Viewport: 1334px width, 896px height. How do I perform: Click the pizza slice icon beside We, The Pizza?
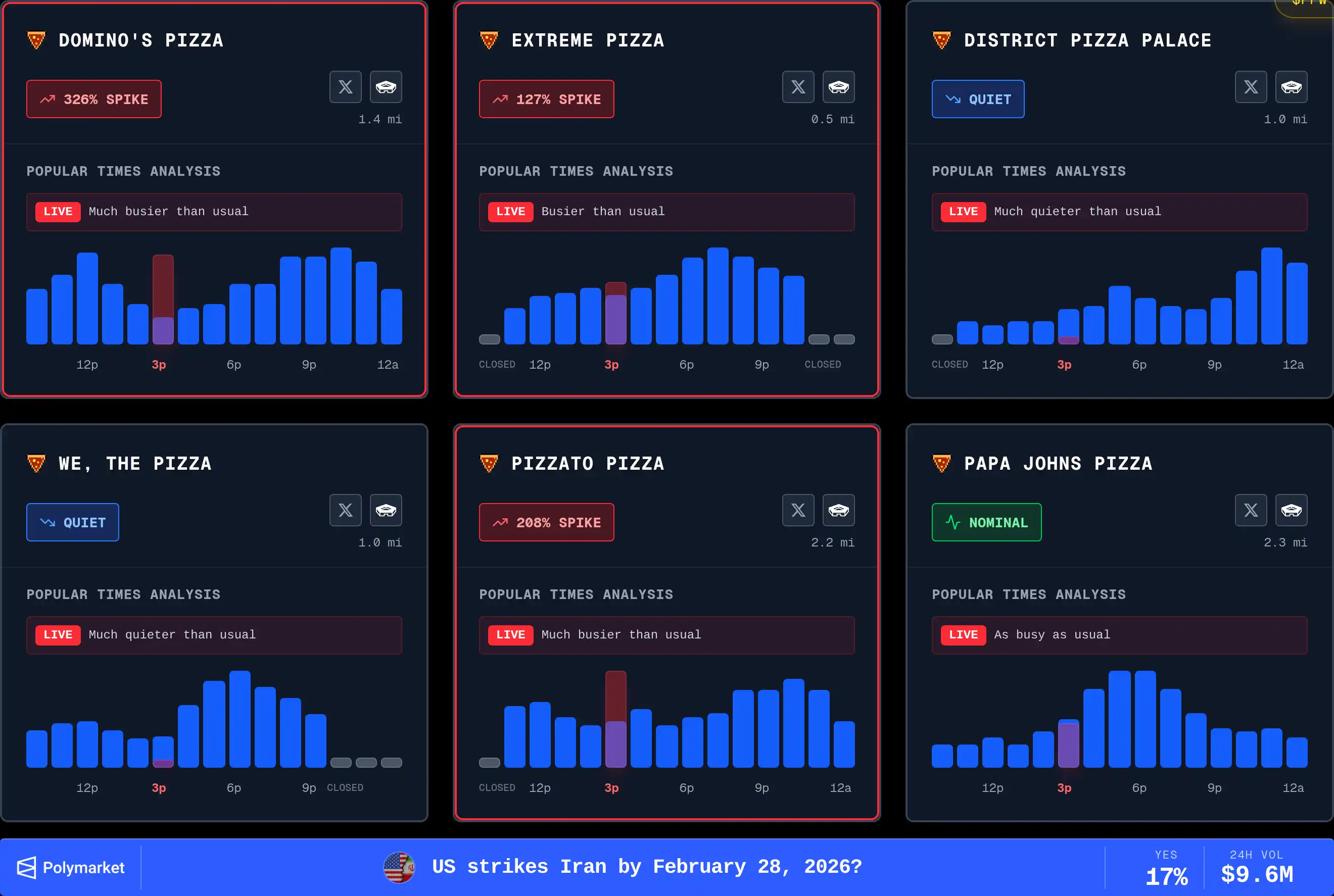(36, 464)
